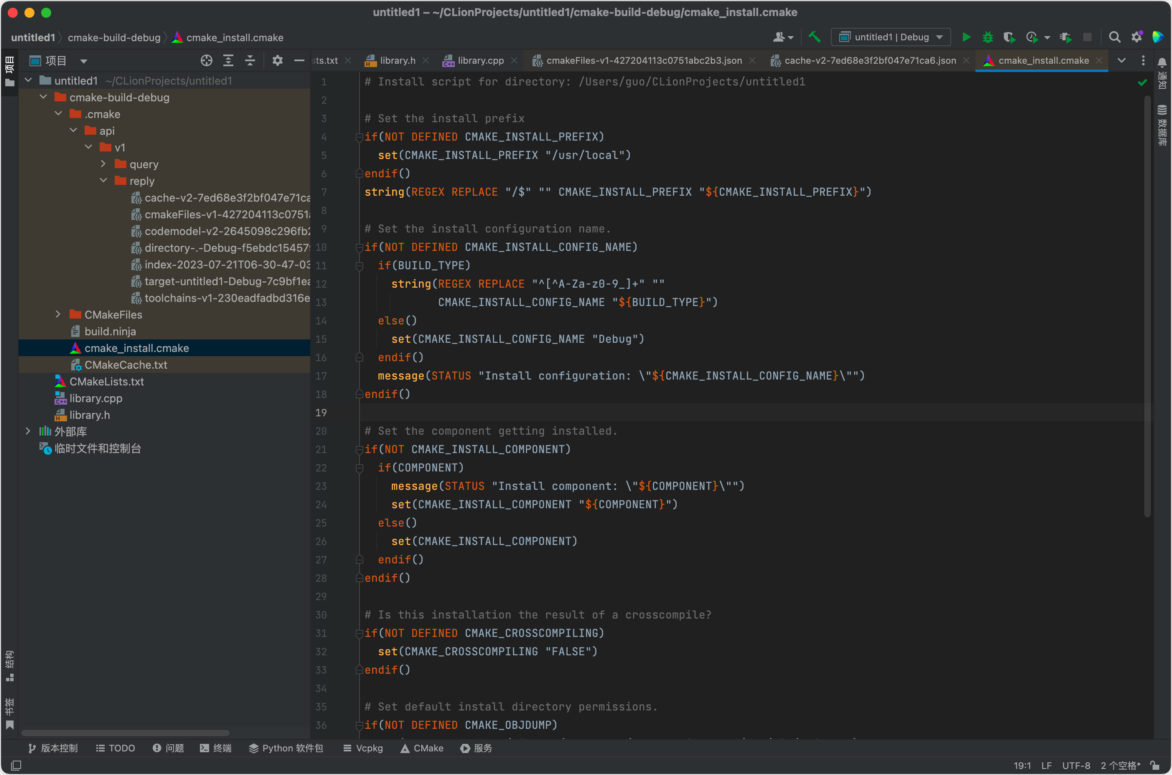
Task: Open the bookmarks tool window on left sidebar
Action: tap(10, 714)
